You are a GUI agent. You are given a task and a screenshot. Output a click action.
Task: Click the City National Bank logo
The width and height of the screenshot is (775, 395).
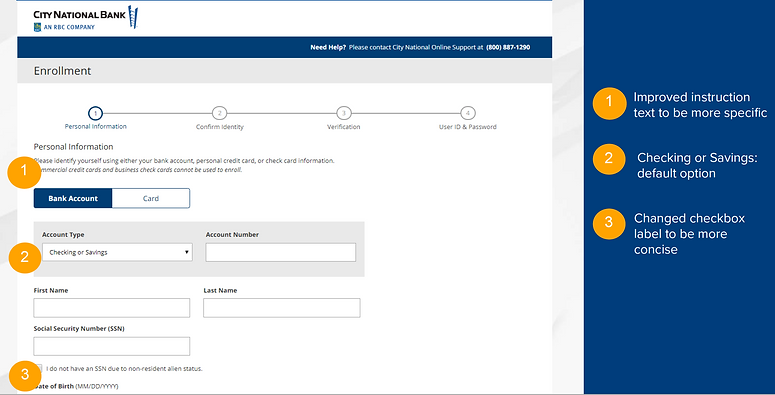pyautogui.click(x=86, y=18)
